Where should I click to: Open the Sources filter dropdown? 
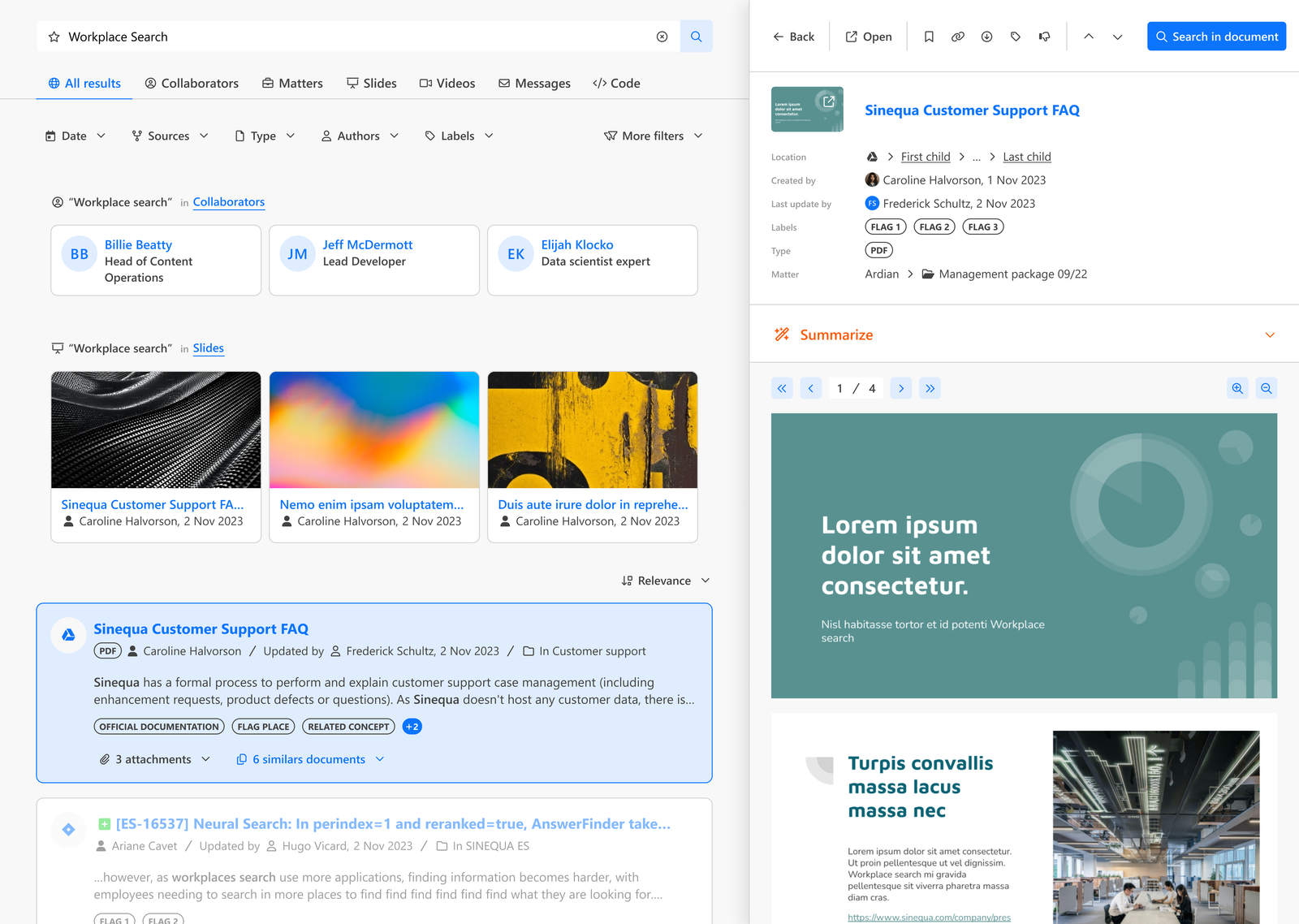(170, 136)
